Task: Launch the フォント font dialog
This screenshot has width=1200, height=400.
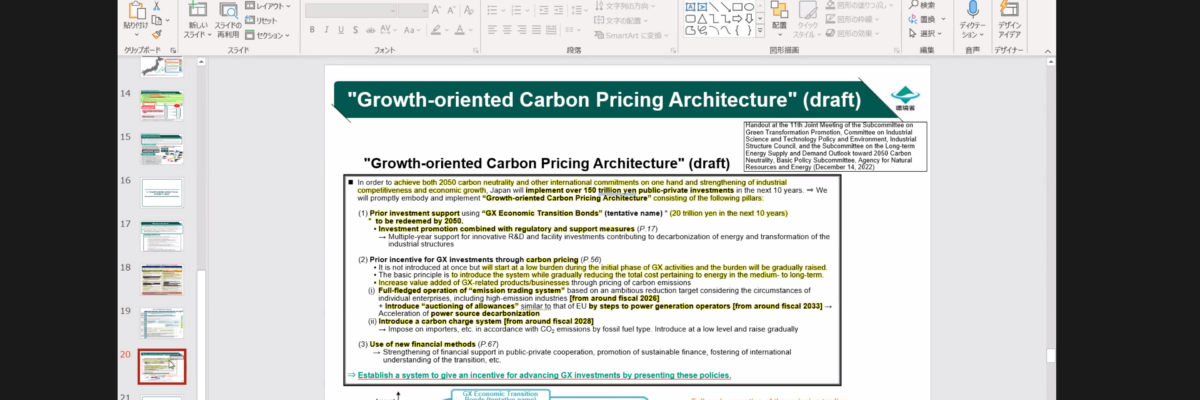Action: tap(477, 50)
